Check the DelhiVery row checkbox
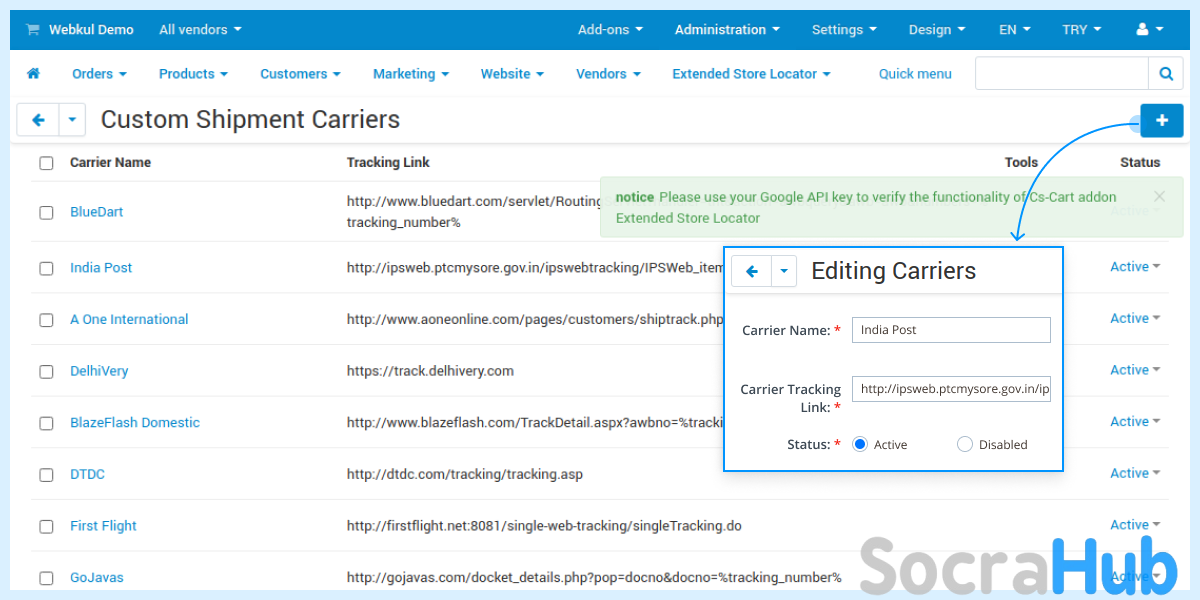This screenshot has height=600, width=1200. 46,372
